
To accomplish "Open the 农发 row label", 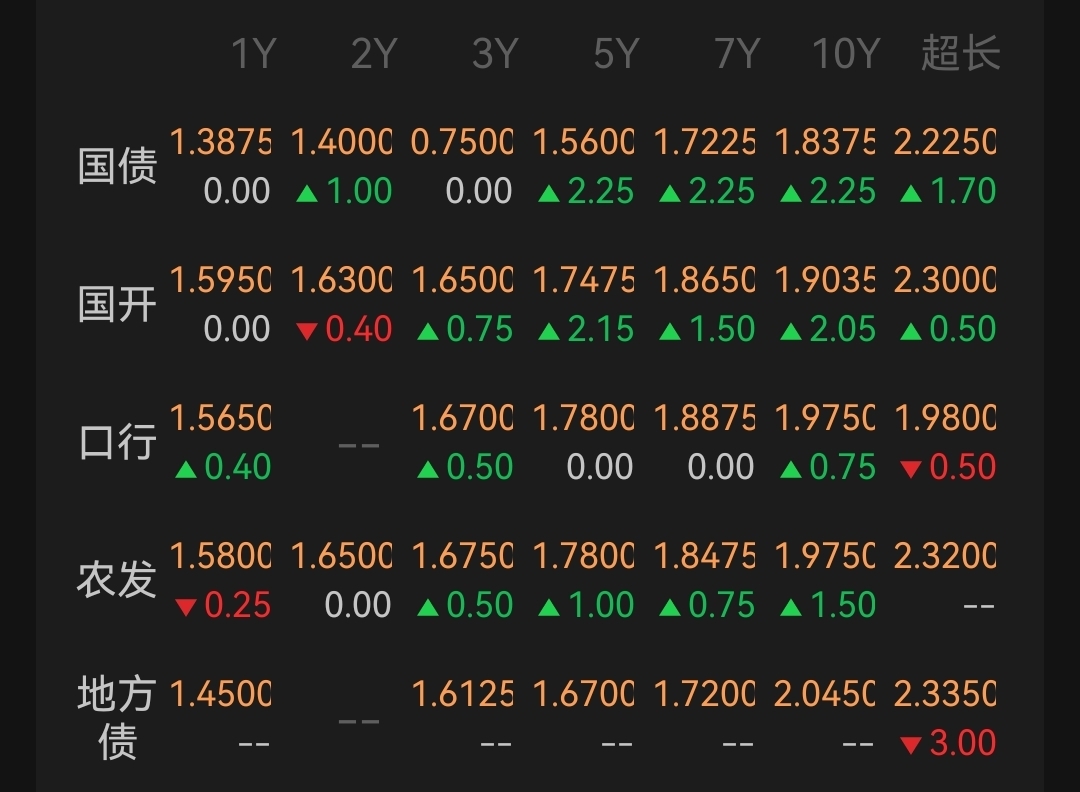I will pyautogui.click(x=118, y=580).
